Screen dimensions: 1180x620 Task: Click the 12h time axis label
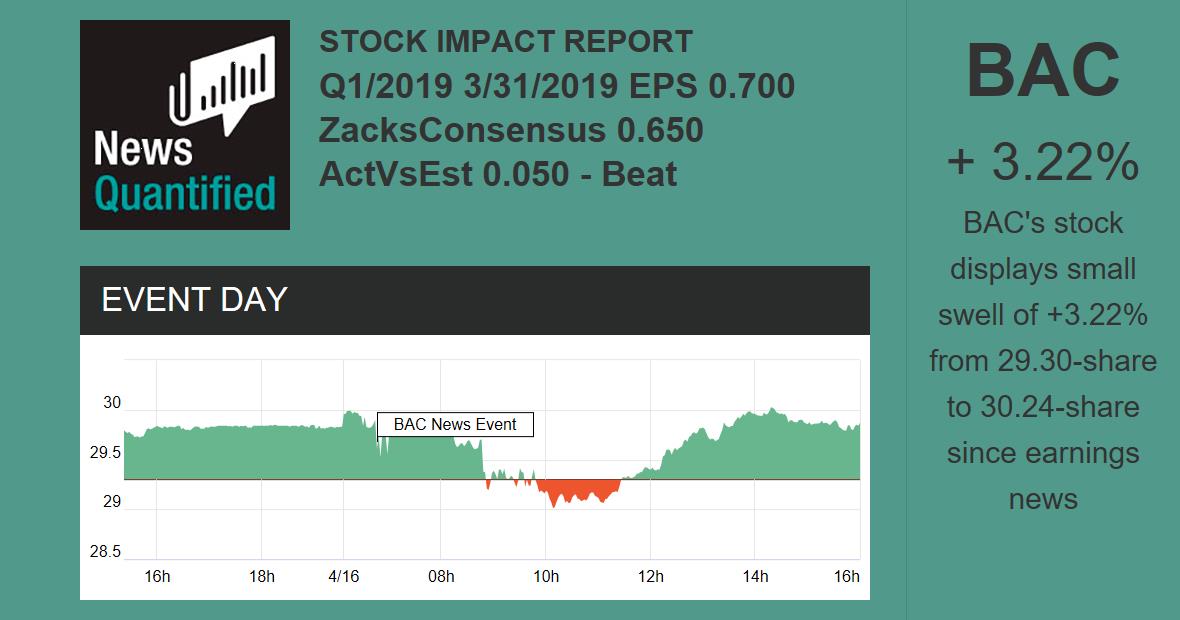point(650,576)
